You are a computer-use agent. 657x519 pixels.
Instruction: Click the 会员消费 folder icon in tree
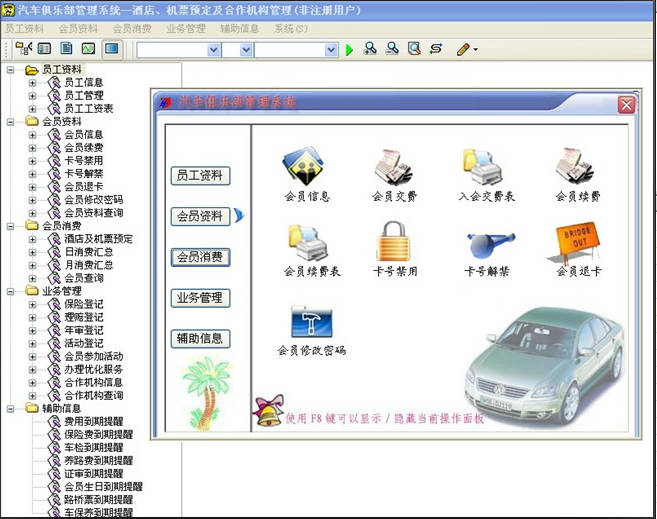coord(31,226)
